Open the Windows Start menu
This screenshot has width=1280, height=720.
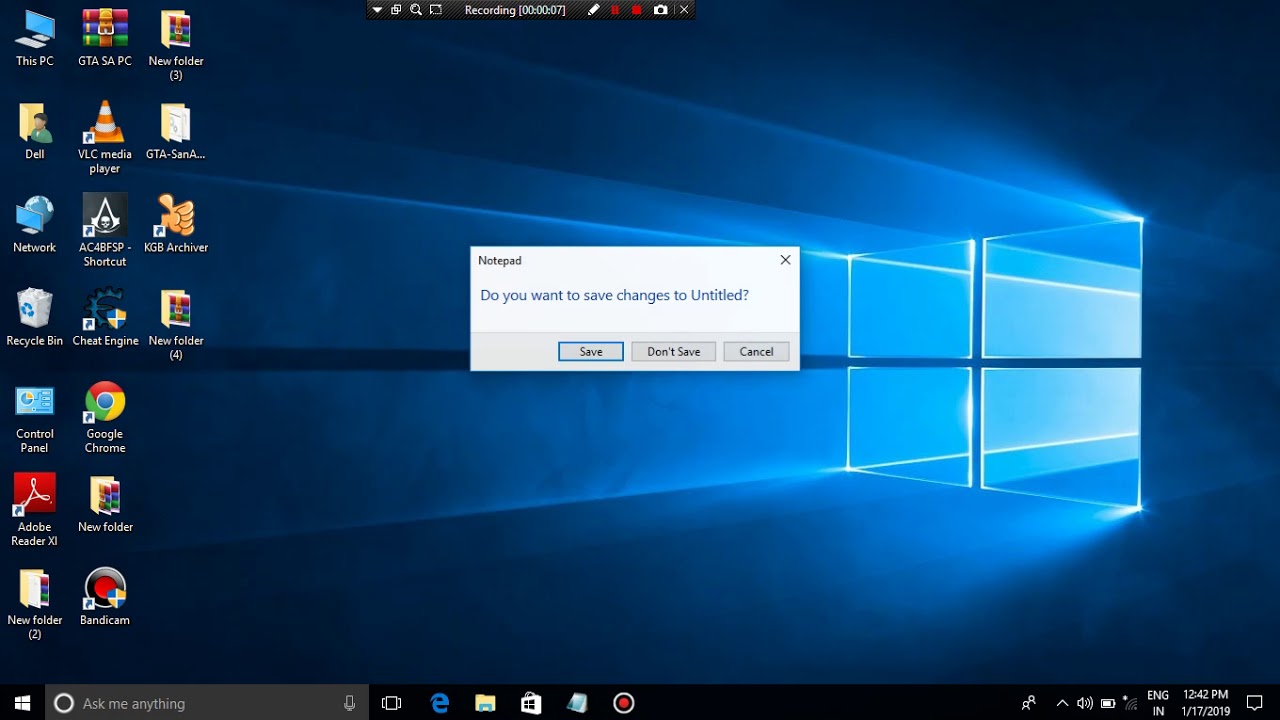(23, 703)
